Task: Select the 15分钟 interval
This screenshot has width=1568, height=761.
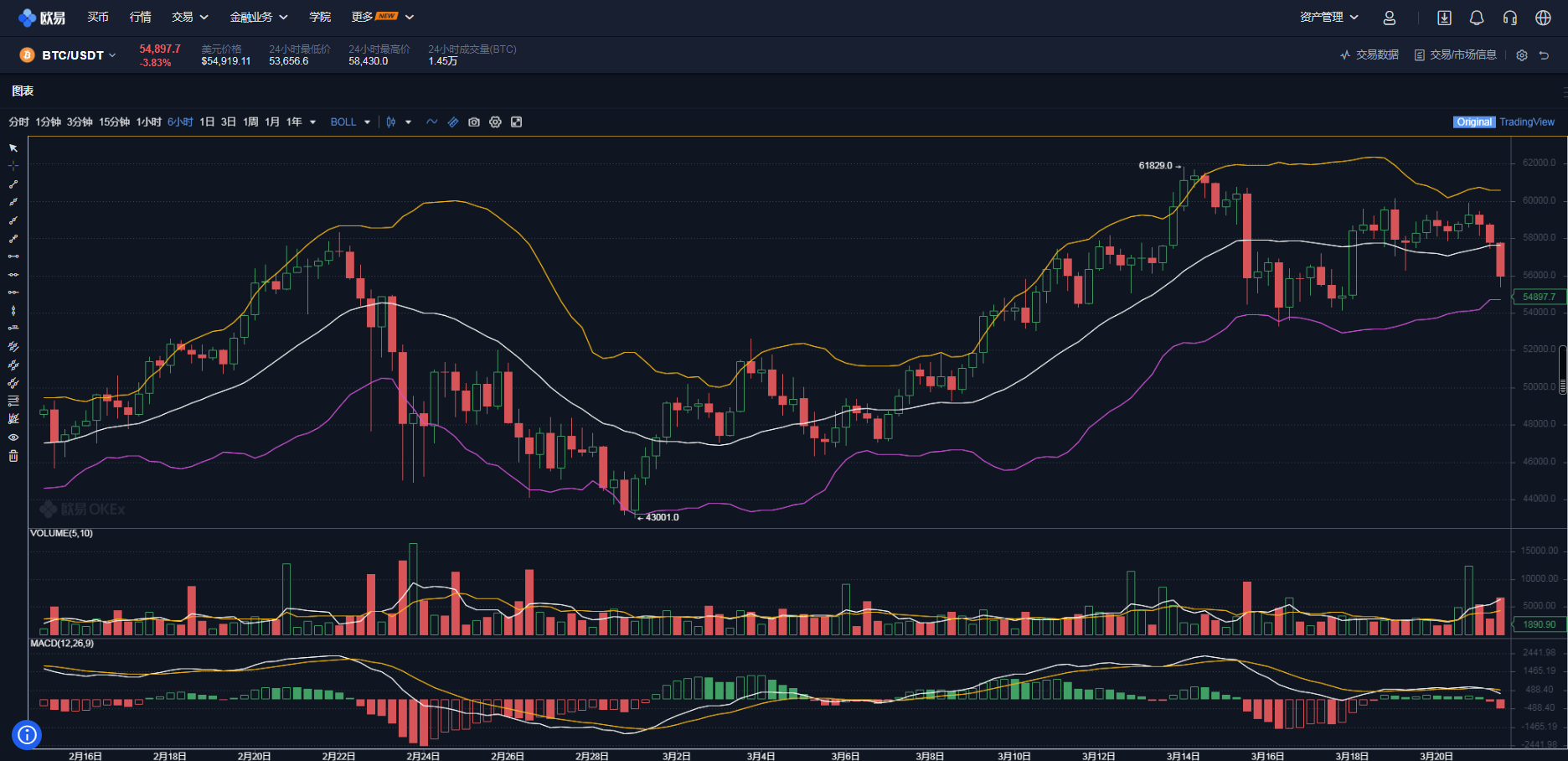Action: (115, 122)
